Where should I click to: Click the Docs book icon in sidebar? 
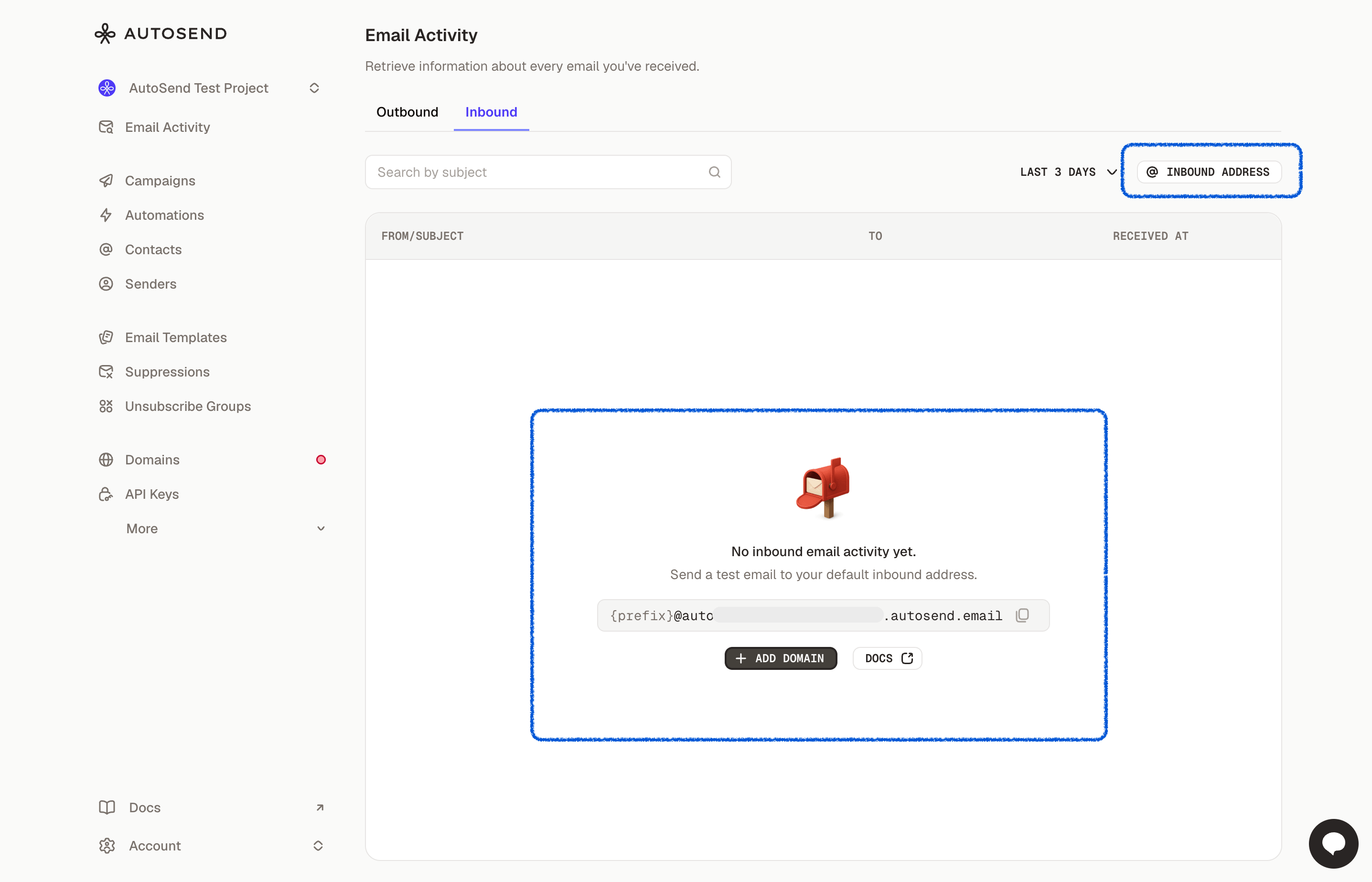coord(107,807)
